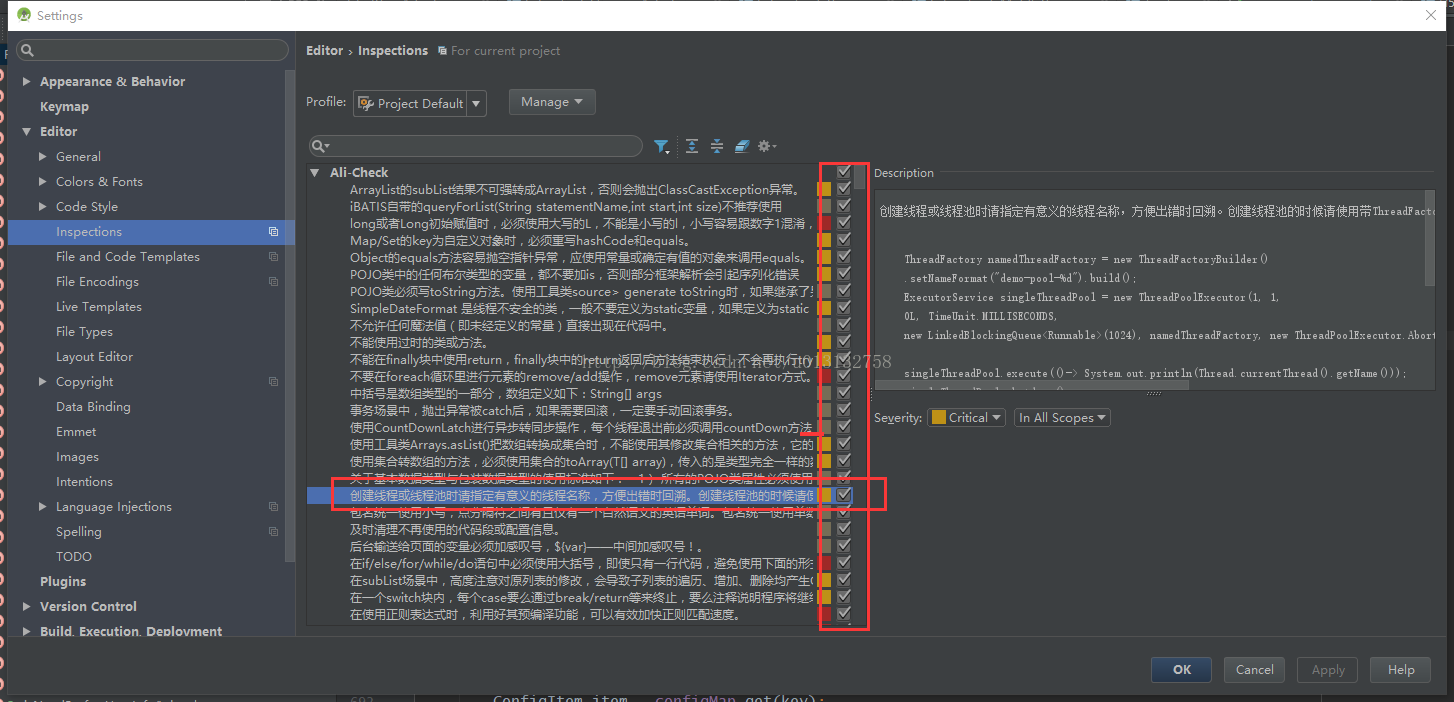
Task: Click the magnifier icon in settings search field
Action: [27, 51]
